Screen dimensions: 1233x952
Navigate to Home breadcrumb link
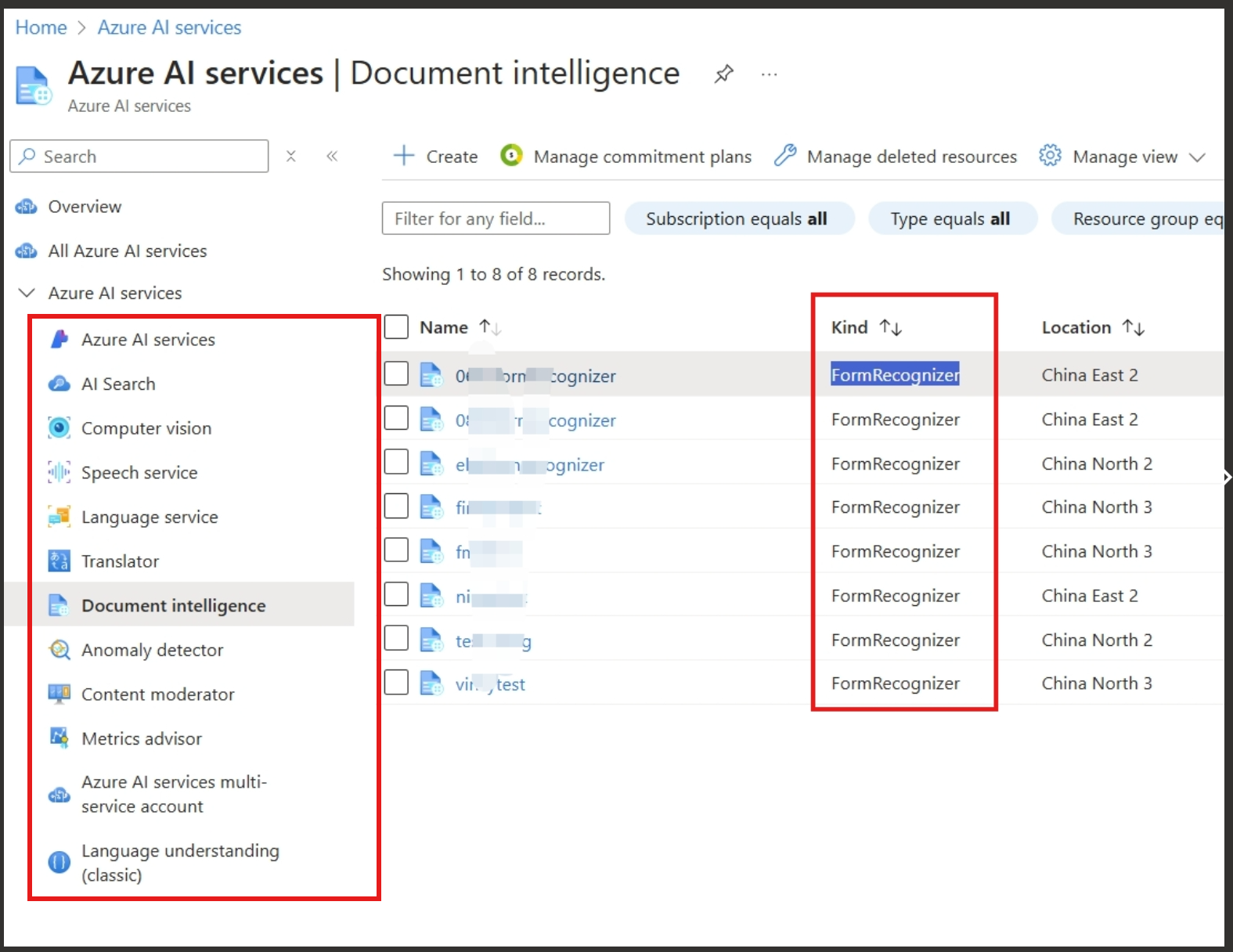pyautogui.click(x=41, y=27)
